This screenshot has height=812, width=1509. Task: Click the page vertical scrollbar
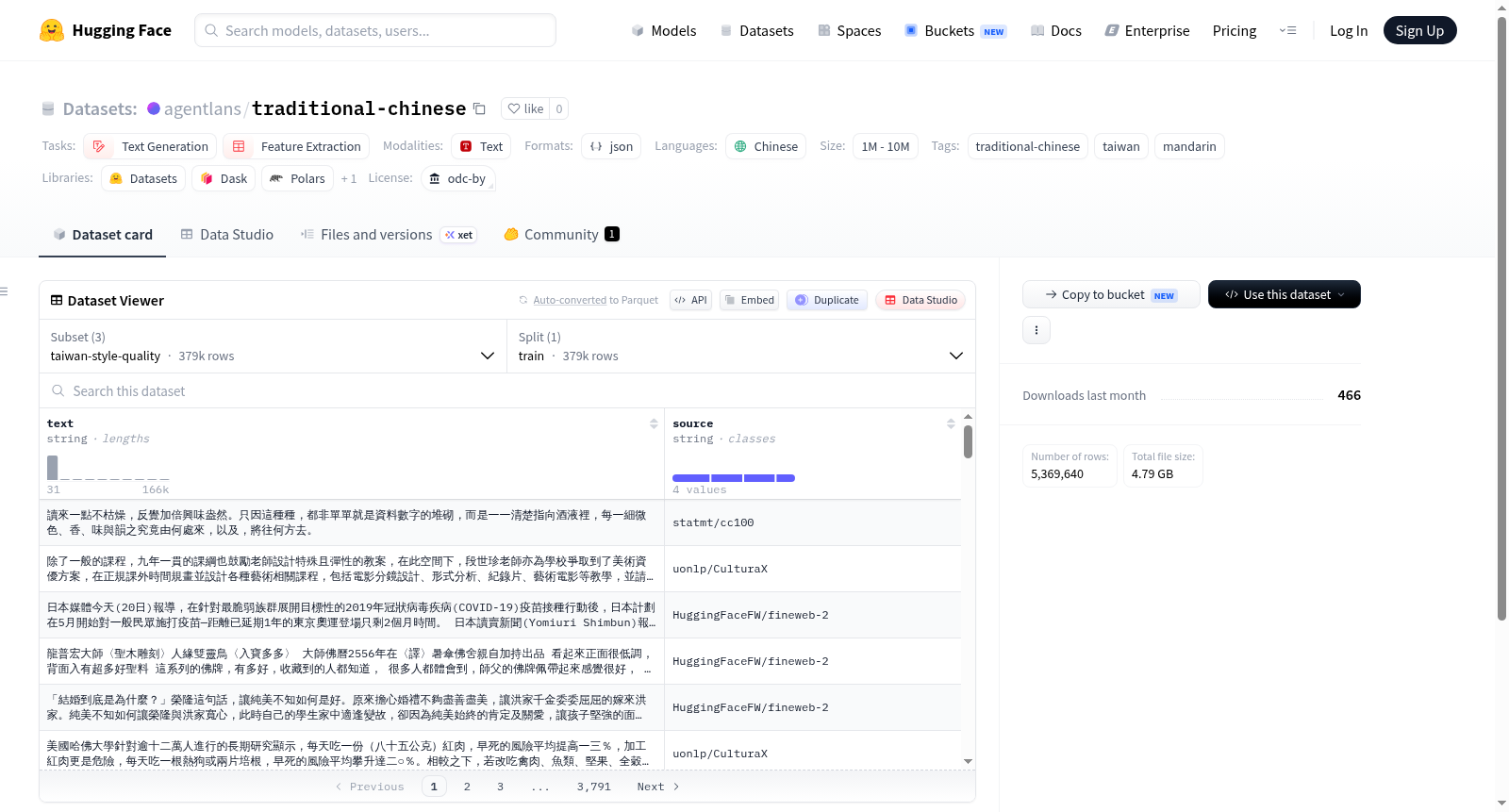click(1502, 319)
